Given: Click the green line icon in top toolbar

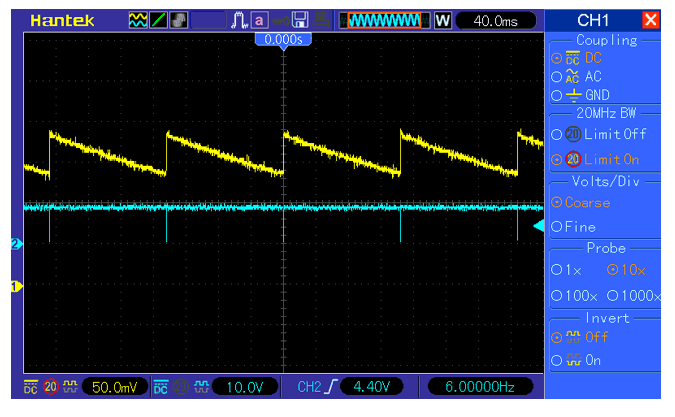Looking at the screenshot, I should tap(158, 20).
